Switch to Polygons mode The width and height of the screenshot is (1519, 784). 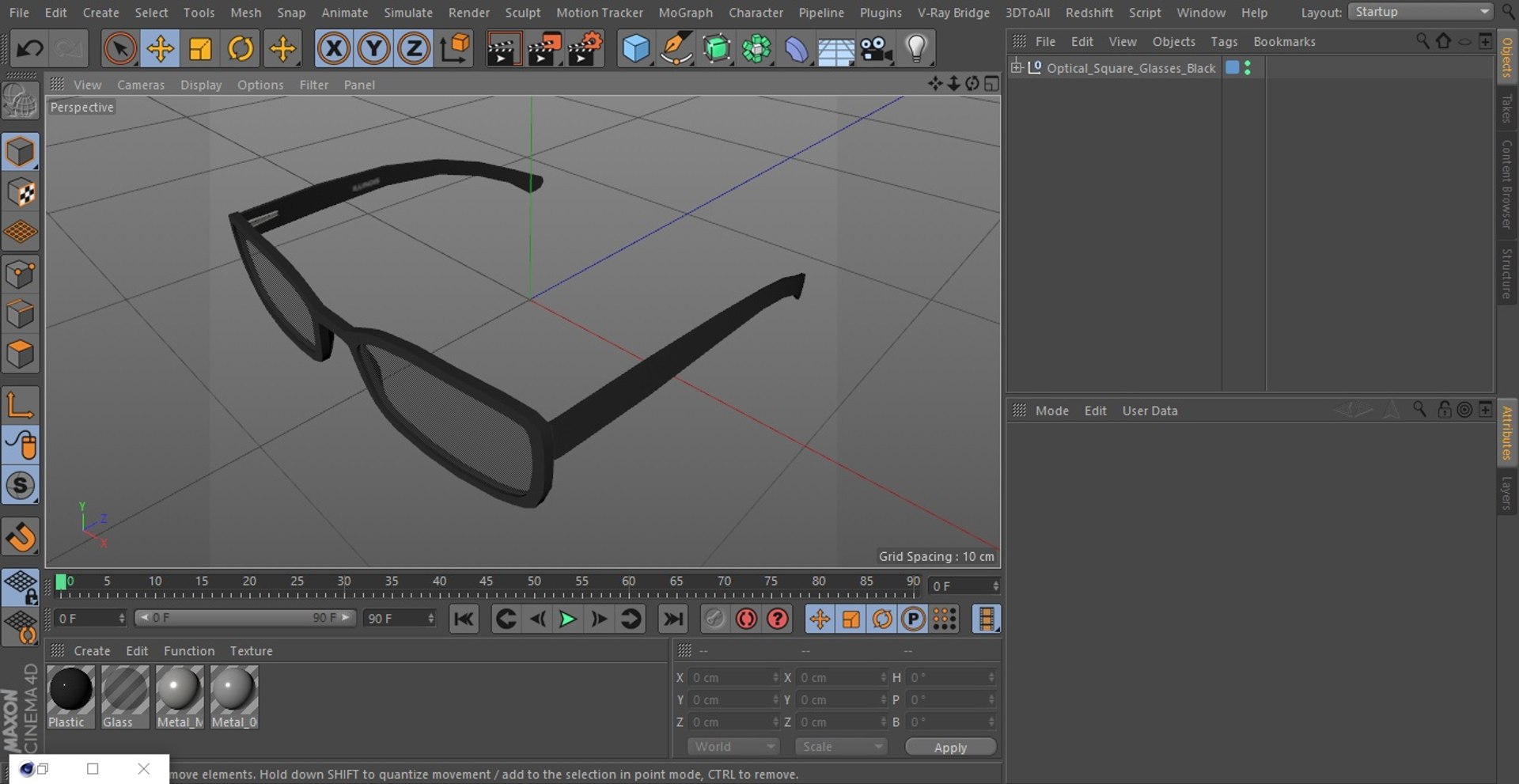(21, 354)
